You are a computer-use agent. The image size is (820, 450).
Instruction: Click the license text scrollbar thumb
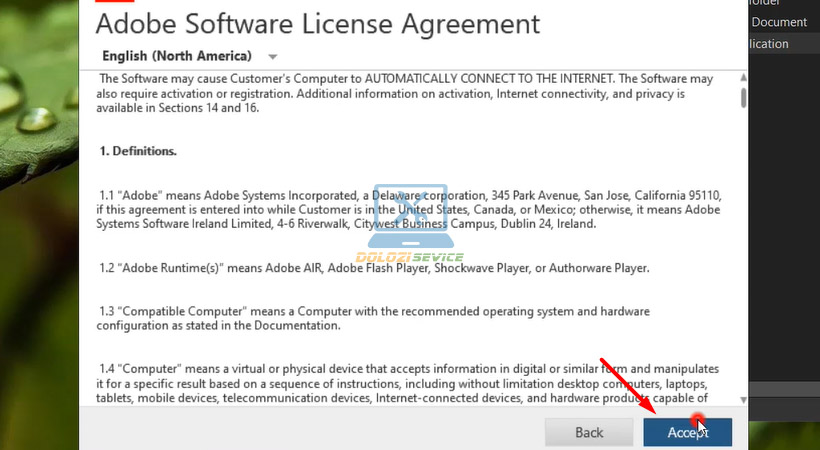pyautogui.click(x=742, y=97)
